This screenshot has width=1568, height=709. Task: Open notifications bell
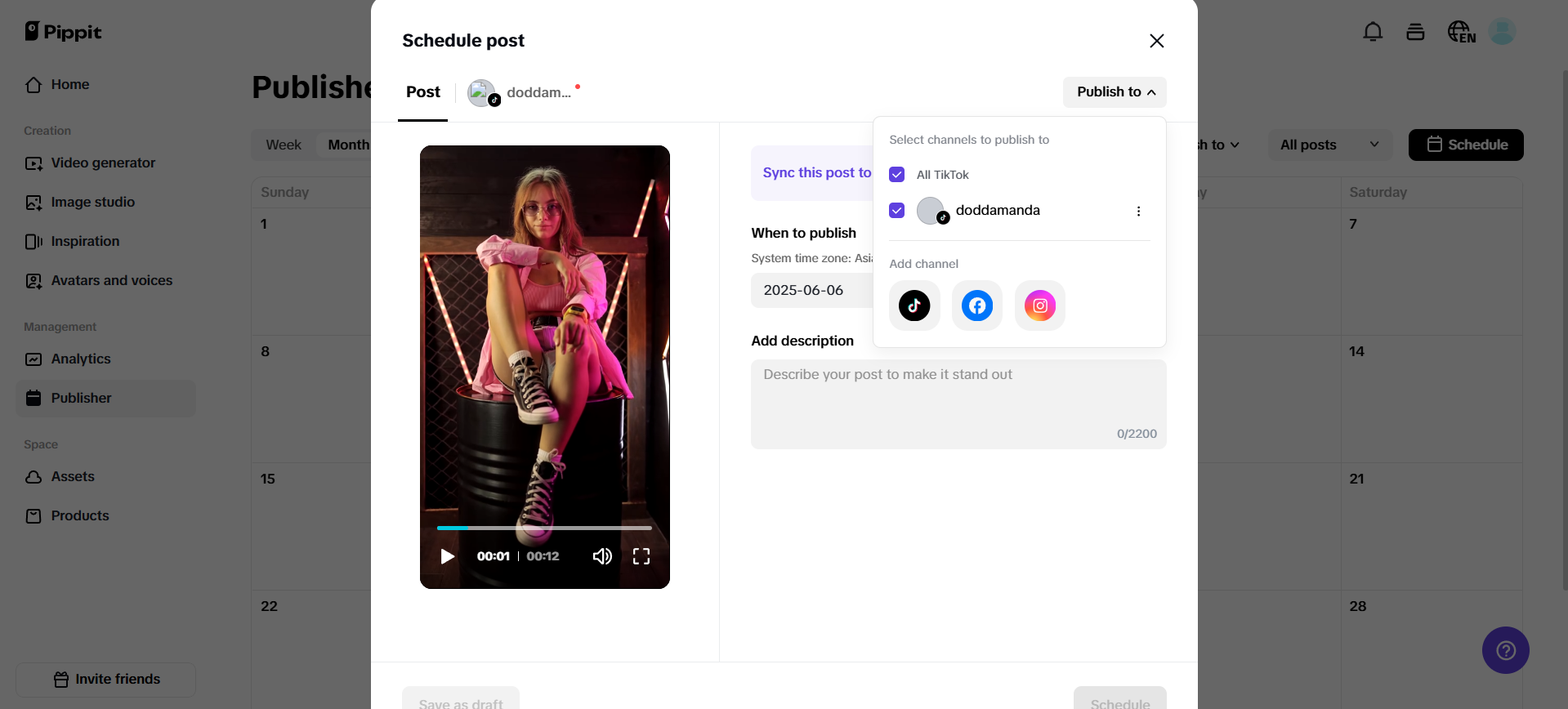(1373, 32)
